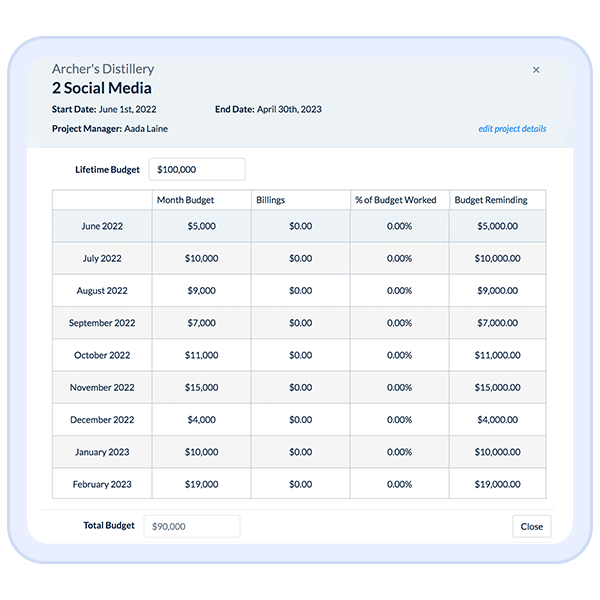Click the % of Budget Worked header
The height and width of the screenshot is (600, 600).
pyautogui.click(x=396, y=200)
